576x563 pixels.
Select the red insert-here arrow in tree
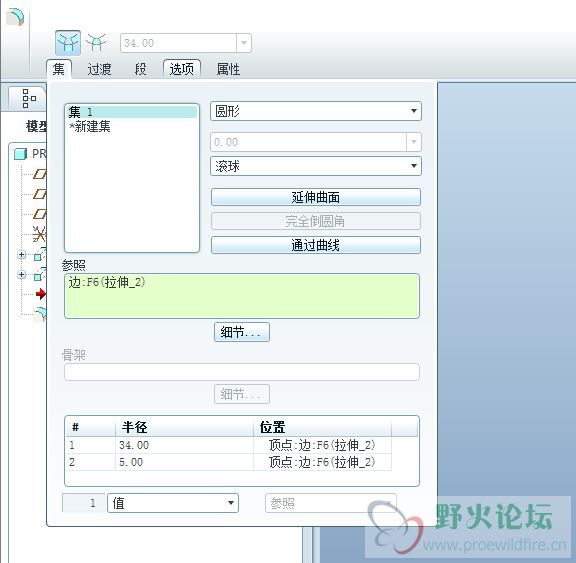point(41,294)
